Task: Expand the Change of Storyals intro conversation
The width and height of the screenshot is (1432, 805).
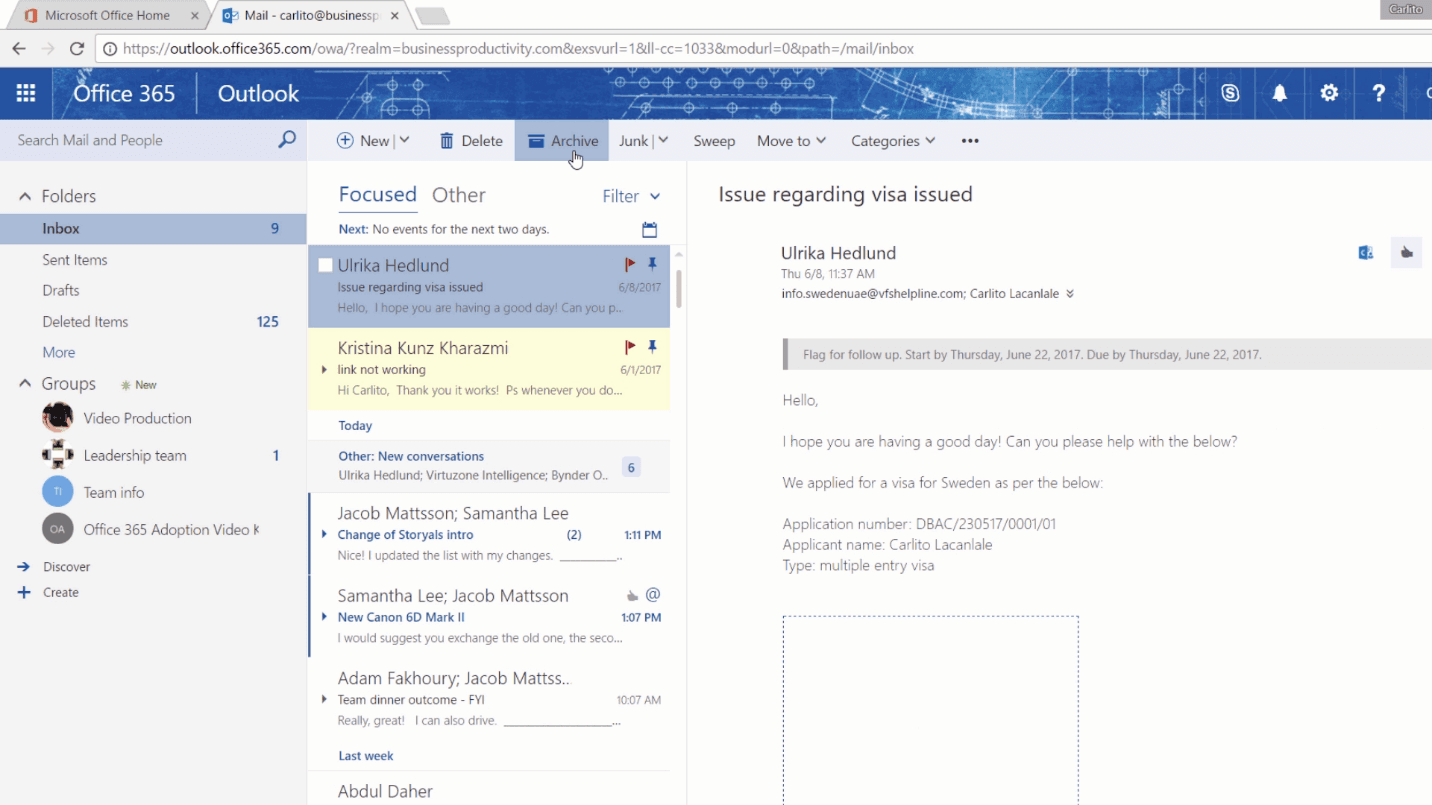Action: click(x=324, y=534)
